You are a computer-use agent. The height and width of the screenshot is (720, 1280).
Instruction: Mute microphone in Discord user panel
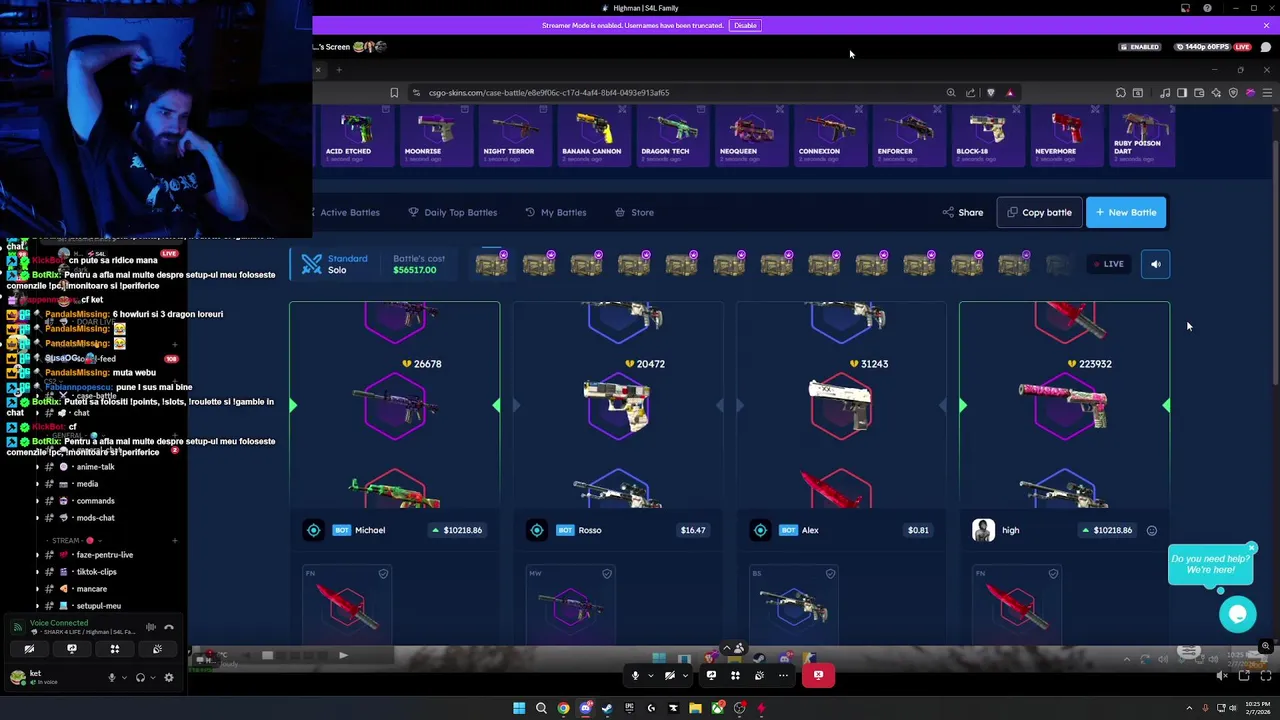(112, 677)
